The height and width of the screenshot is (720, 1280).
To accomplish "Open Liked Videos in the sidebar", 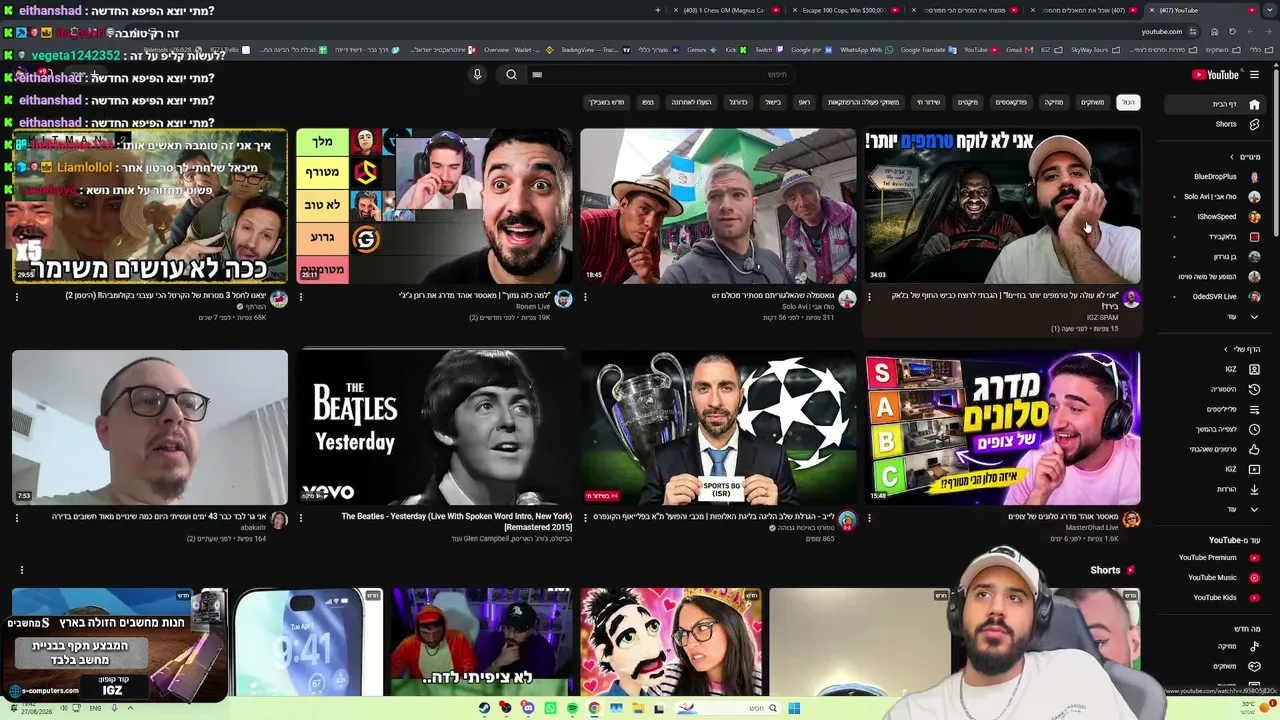I will [1234, 449].
